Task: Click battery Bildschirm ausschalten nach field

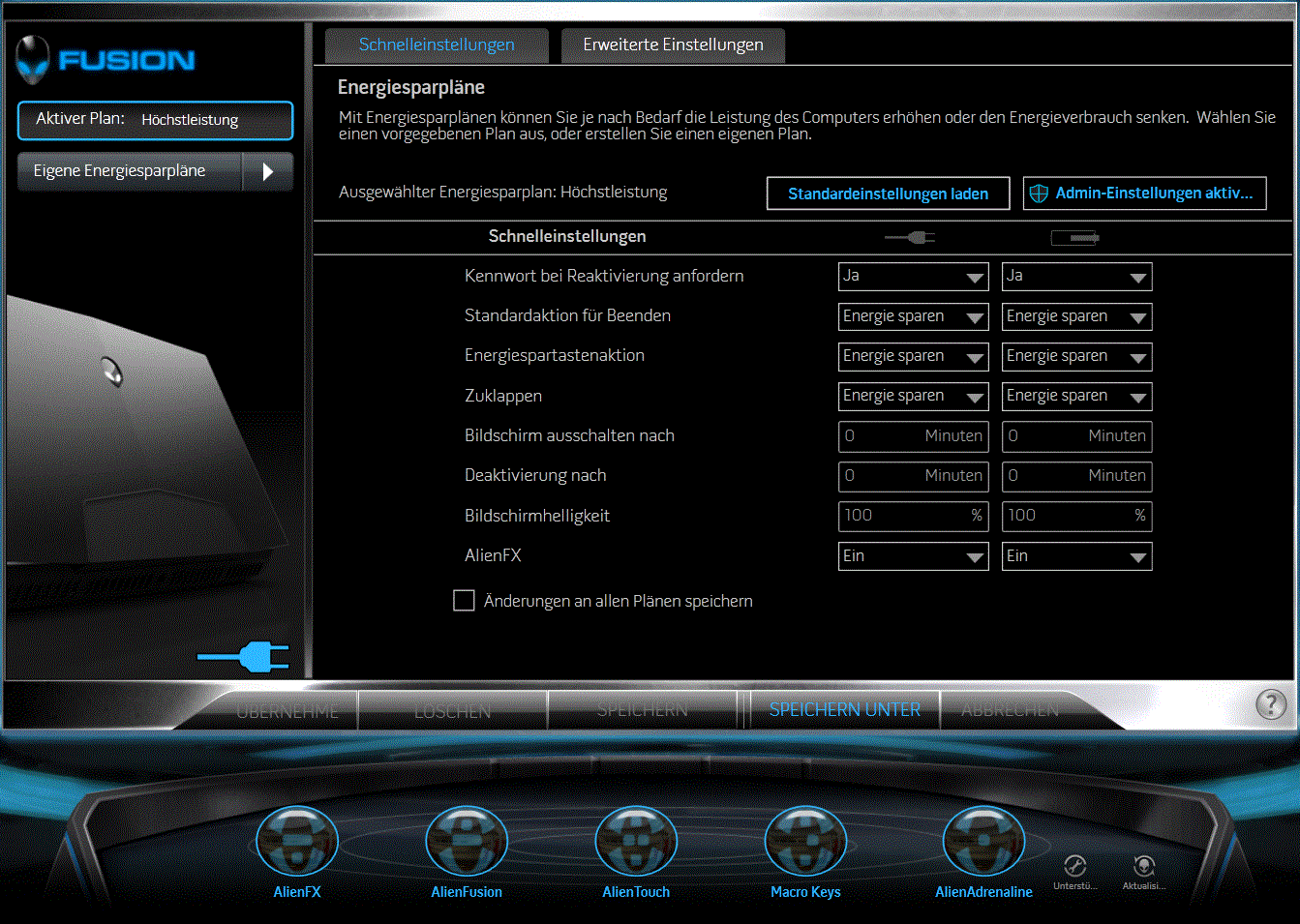Action: tap(1077, 436)
